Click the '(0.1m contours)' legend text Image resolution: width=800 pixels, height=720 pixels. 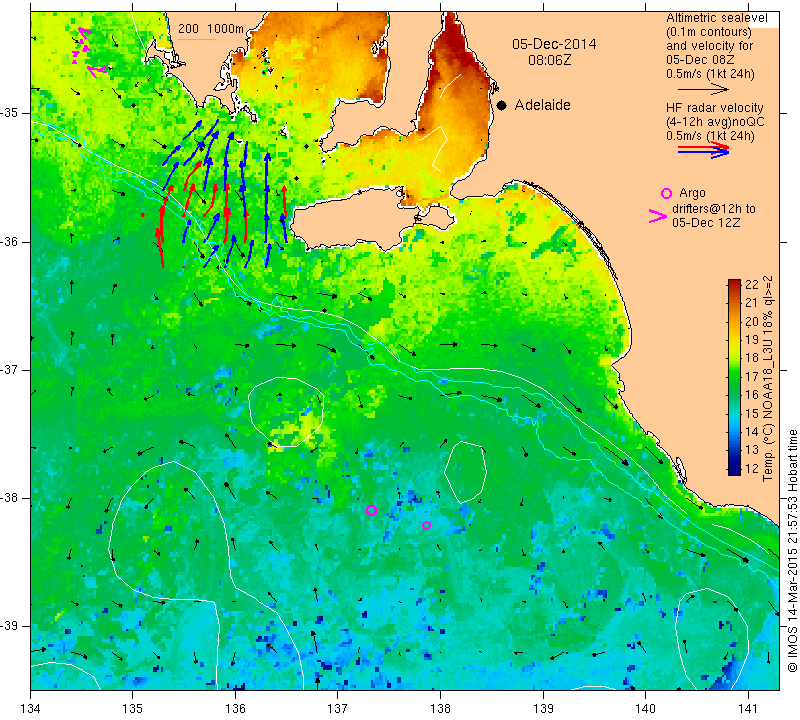(x=709, y=32)
